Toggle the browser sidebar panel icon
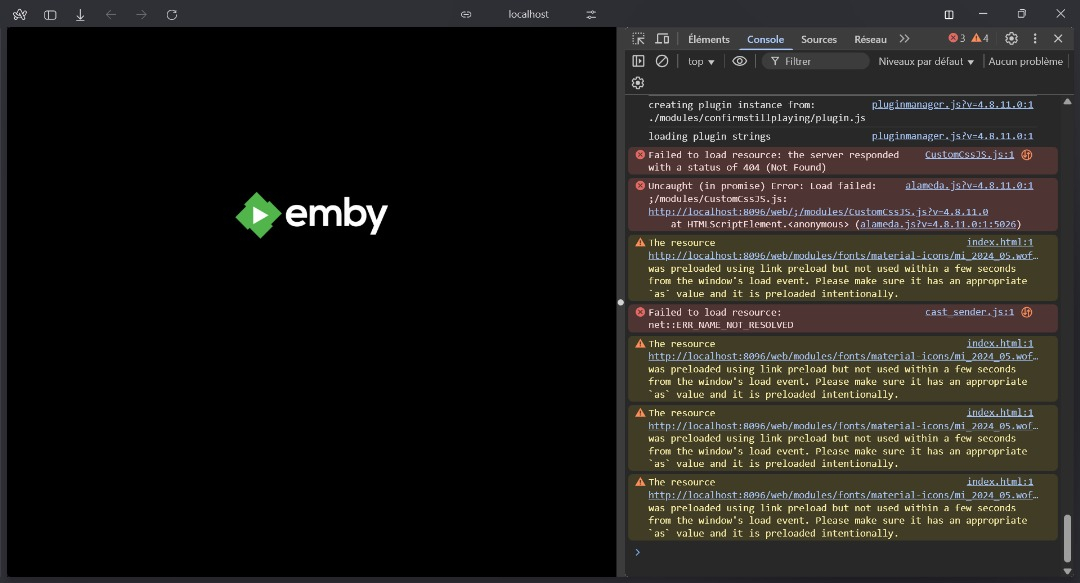1080x583 pixels. (x=50, y=15)
